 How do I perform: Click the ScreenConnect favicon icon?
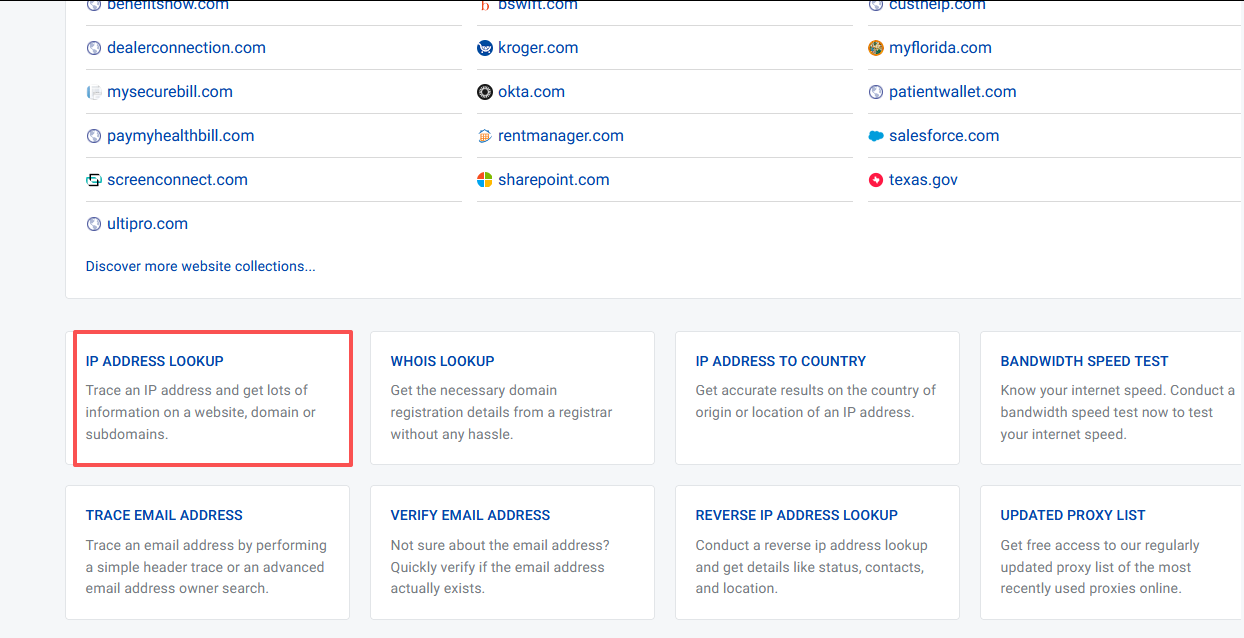click(94, 180)
